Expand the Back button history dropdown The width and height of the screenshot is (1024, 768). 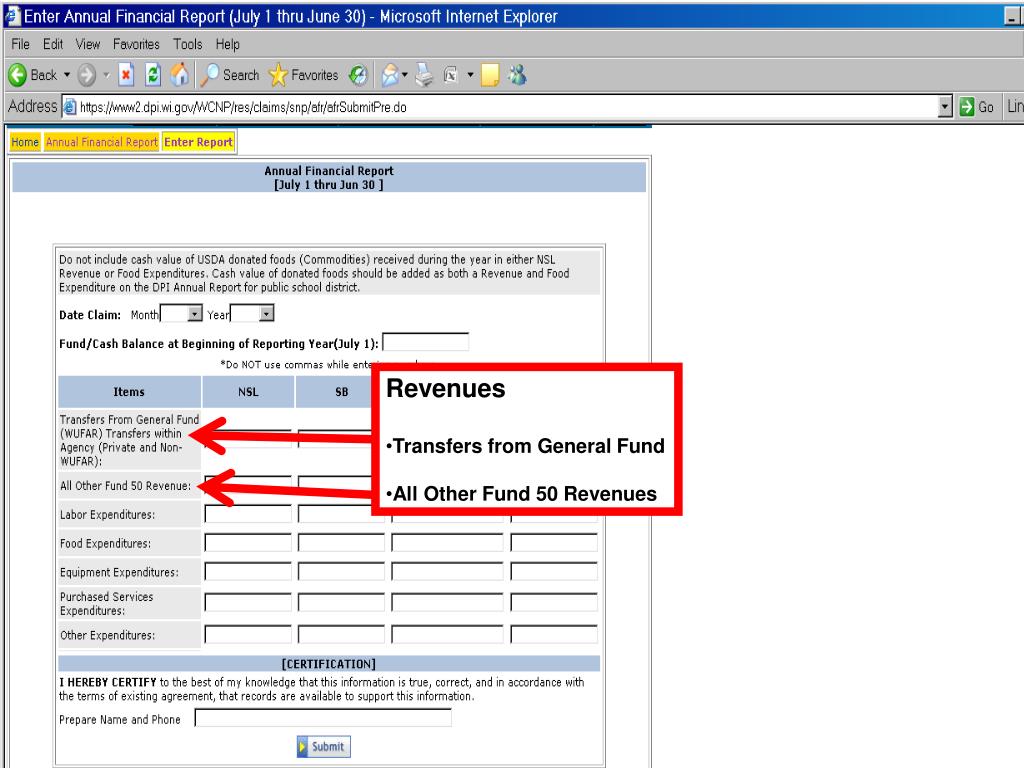(67, 75)
